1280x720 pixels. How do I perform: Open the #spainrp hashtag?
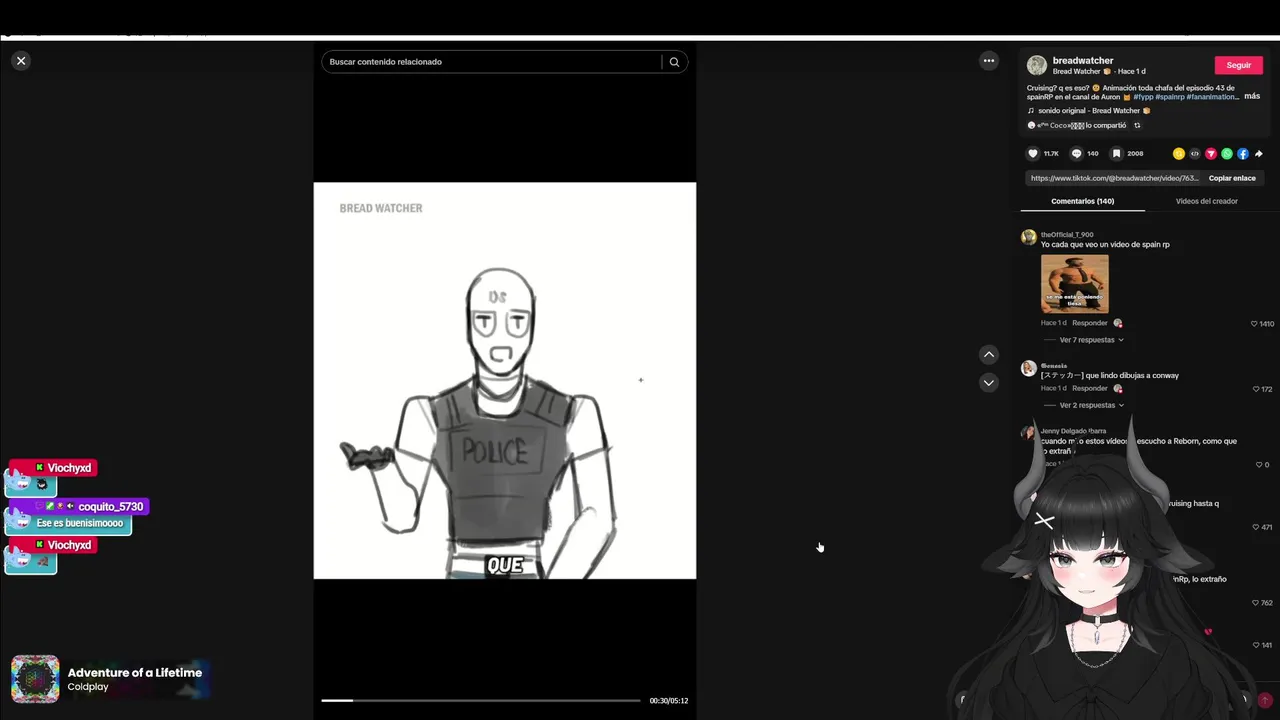1169,97
